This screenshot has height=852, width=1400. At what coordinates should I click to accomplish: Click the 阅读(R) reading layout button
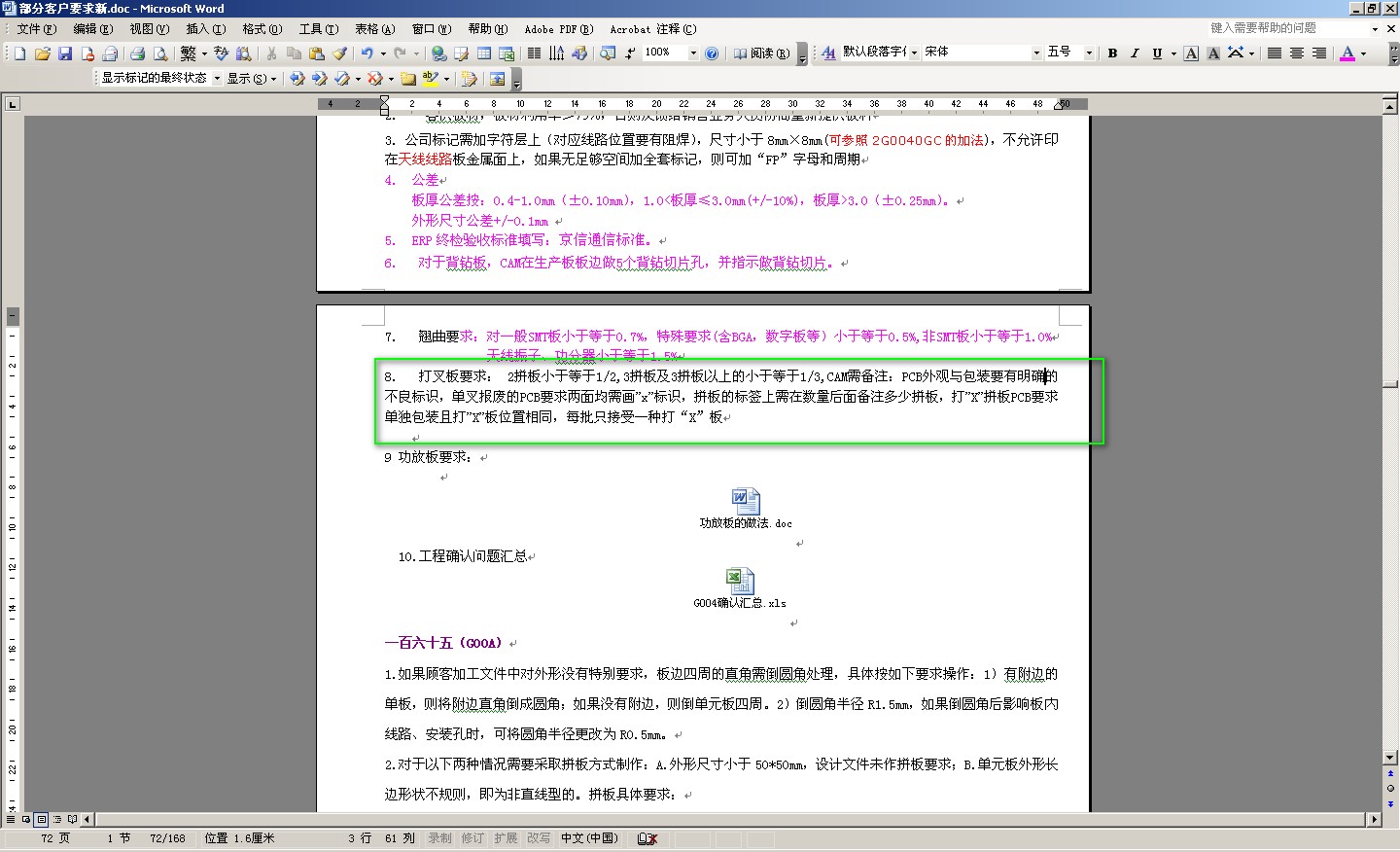[761, 53]
